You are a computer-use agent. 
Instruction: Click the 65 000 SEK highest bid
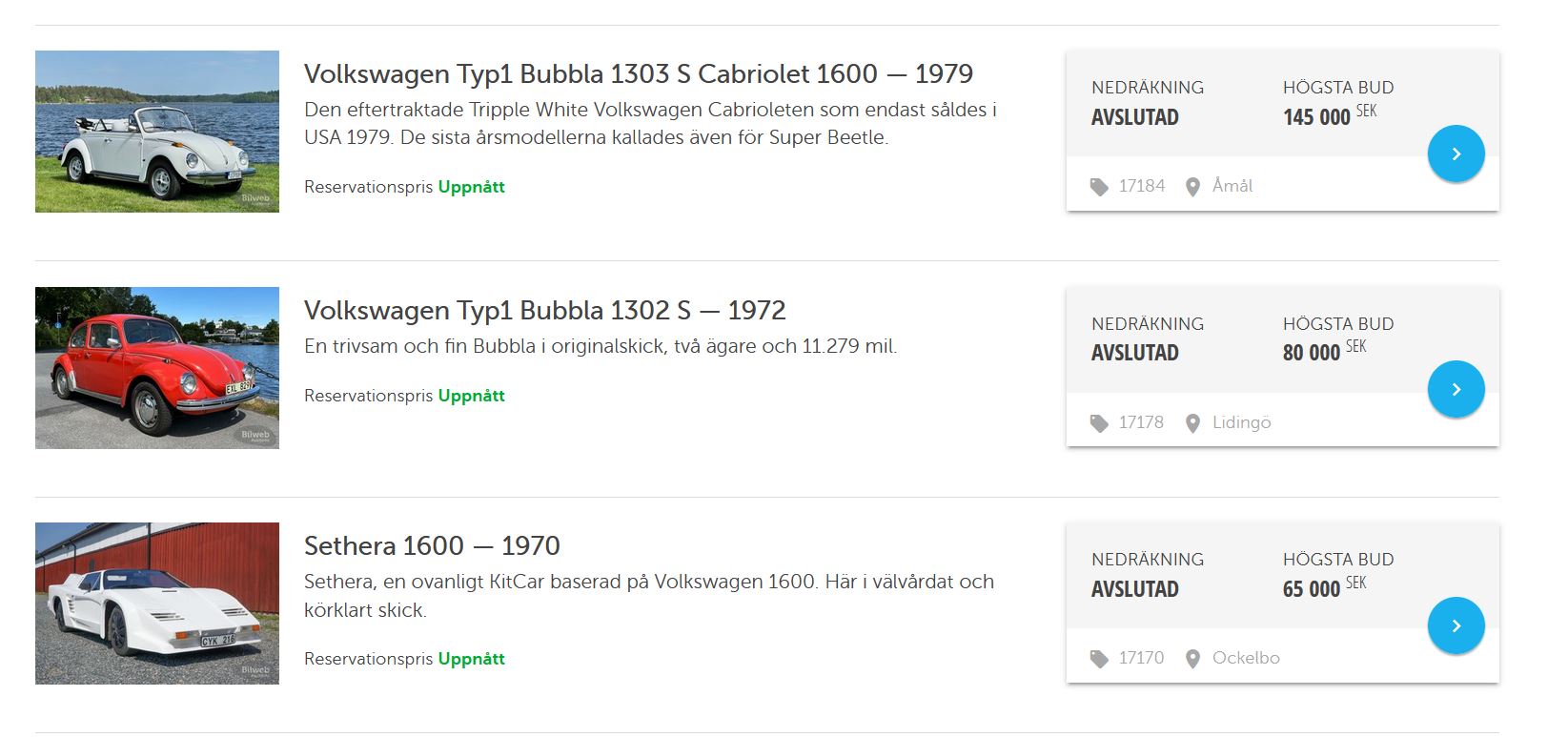(x=1323, y=588)
